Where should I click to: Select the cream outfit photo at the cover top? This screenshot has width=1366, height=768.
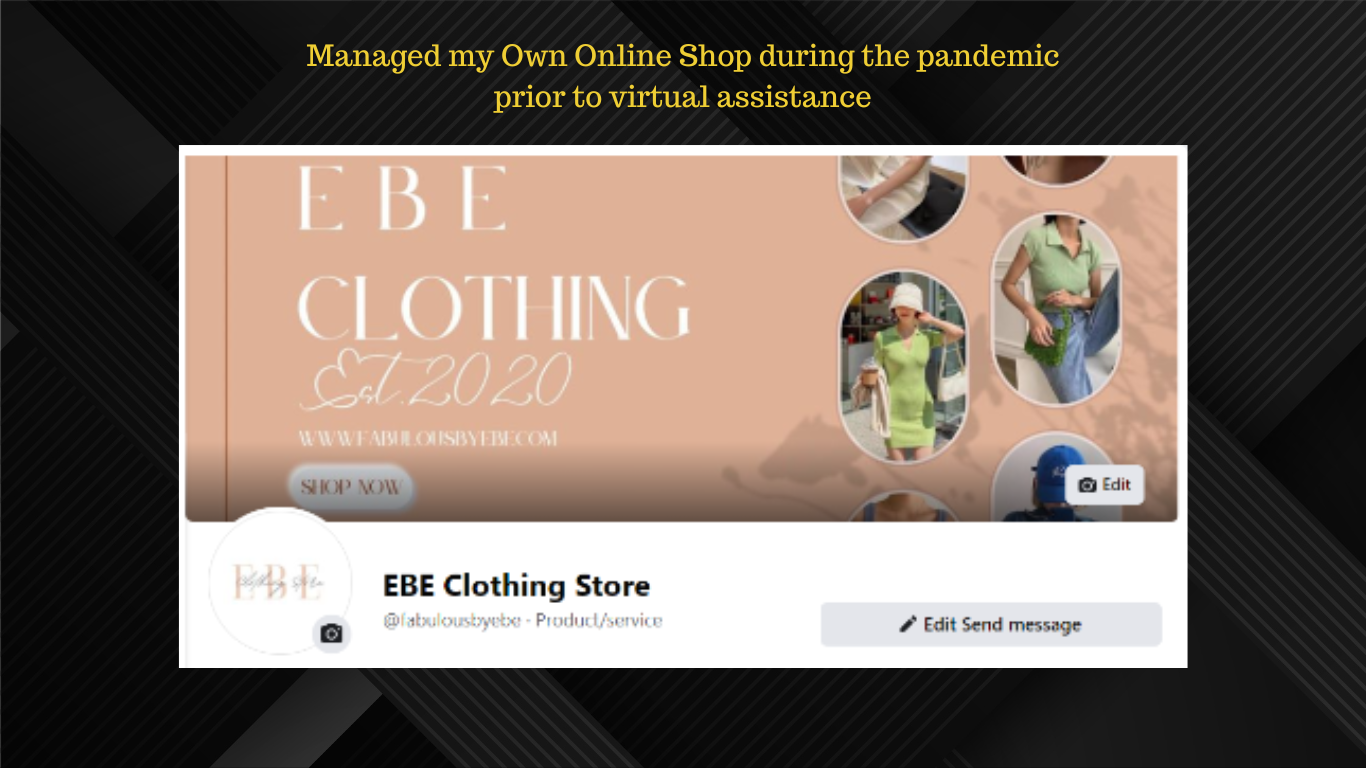click(x=903, y=198)
